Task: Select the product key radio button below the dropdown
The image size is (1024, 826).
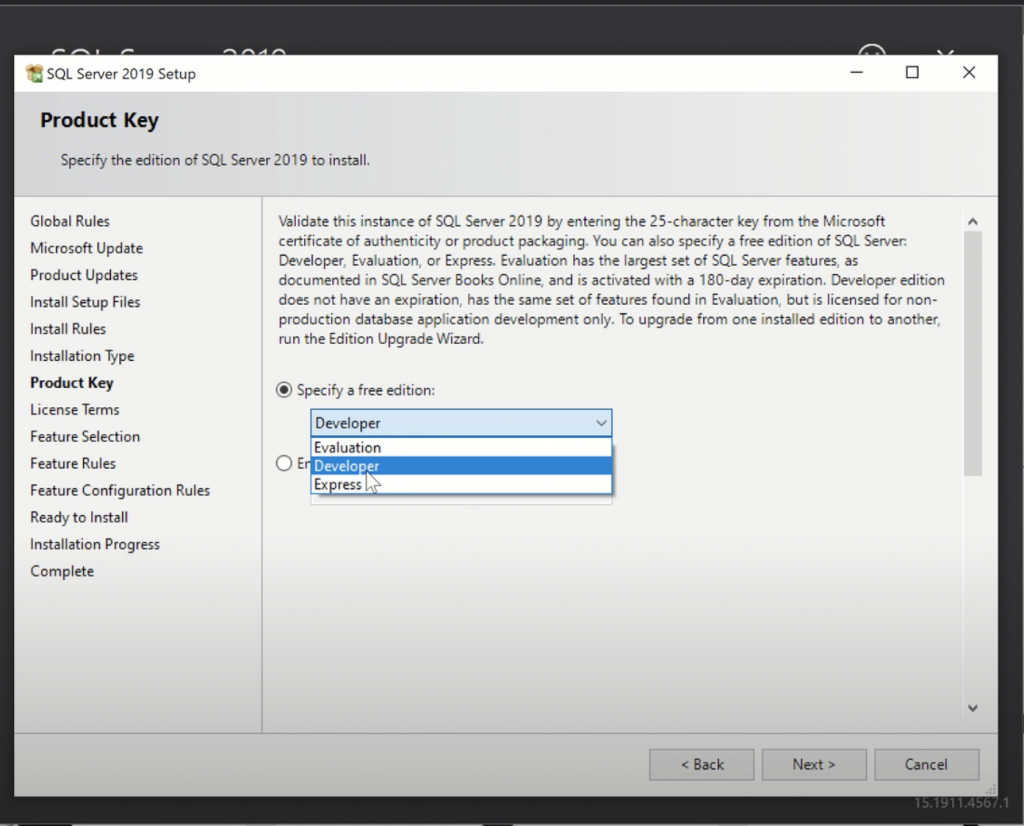Action: [283, 463]
